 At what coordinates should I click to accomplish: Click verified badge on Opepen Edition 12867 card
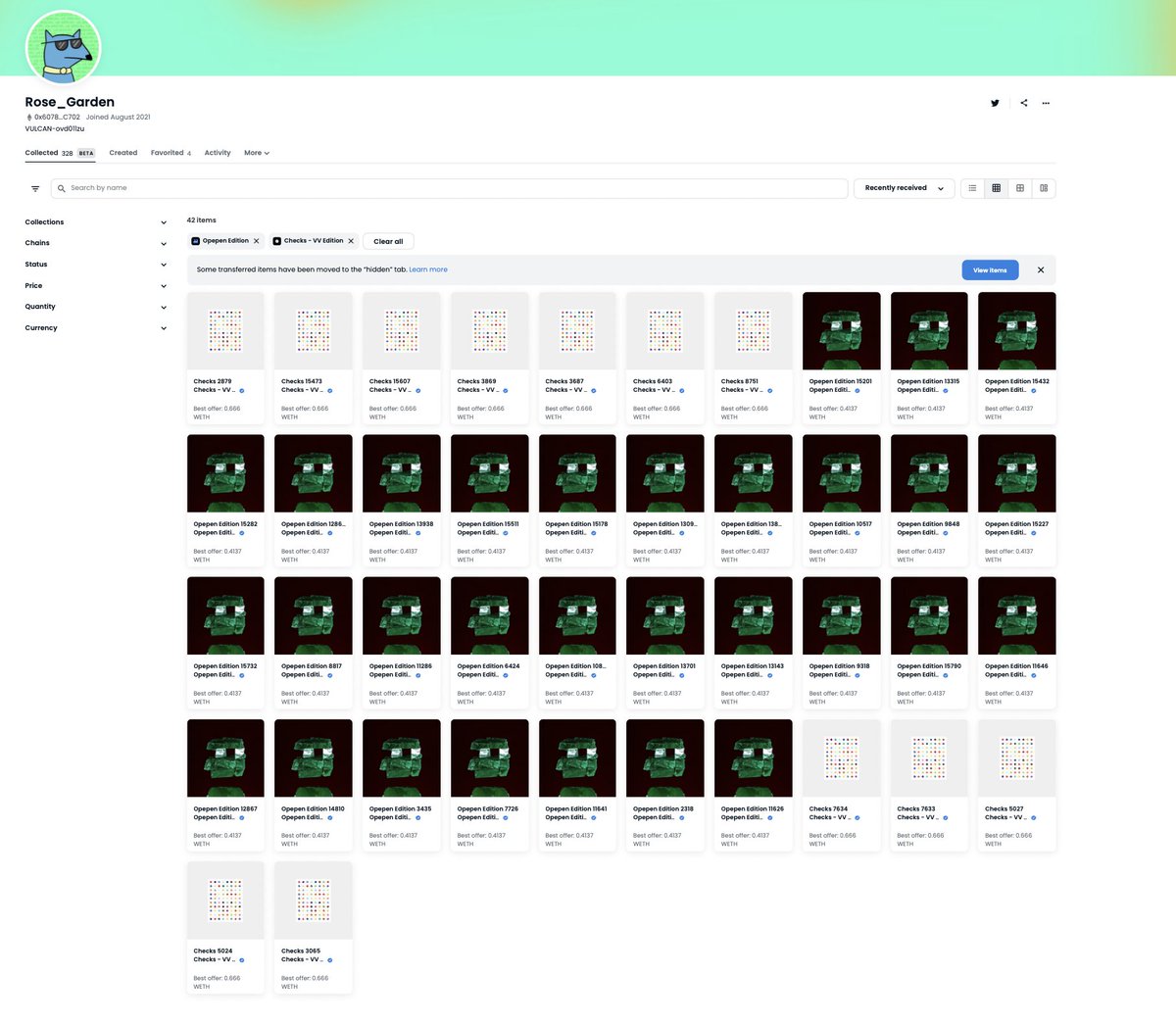(242, 817)
